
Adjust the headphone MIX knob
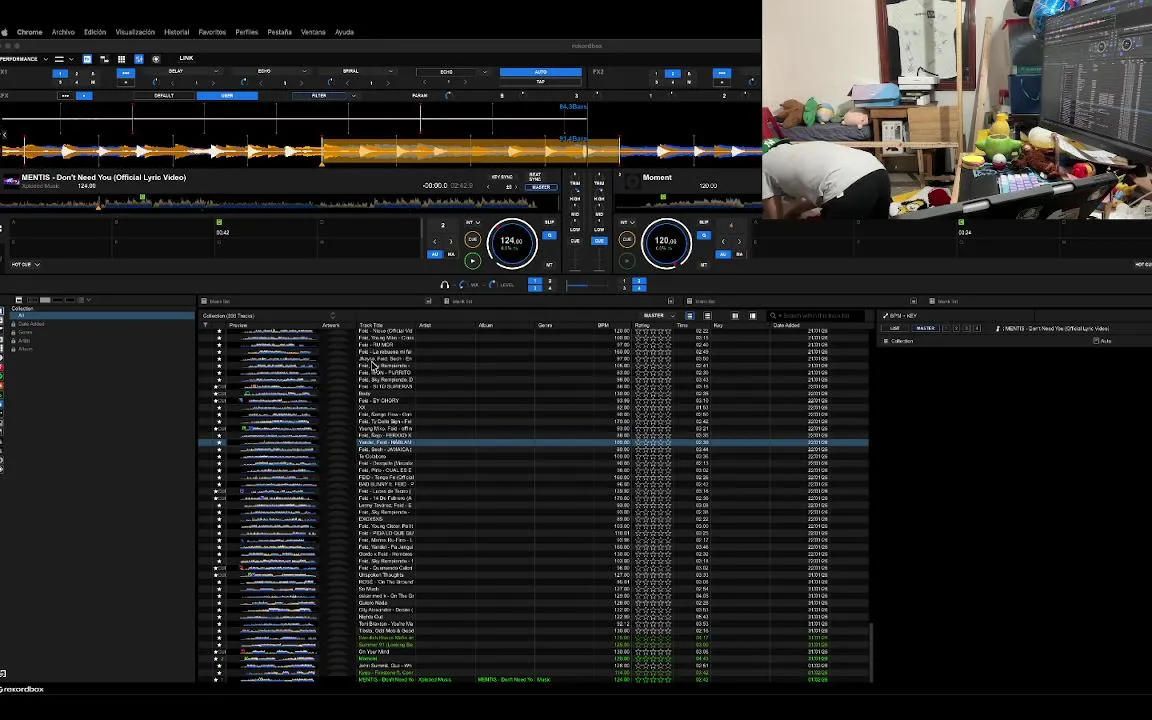pyautogui.click(x=463, y=284)
